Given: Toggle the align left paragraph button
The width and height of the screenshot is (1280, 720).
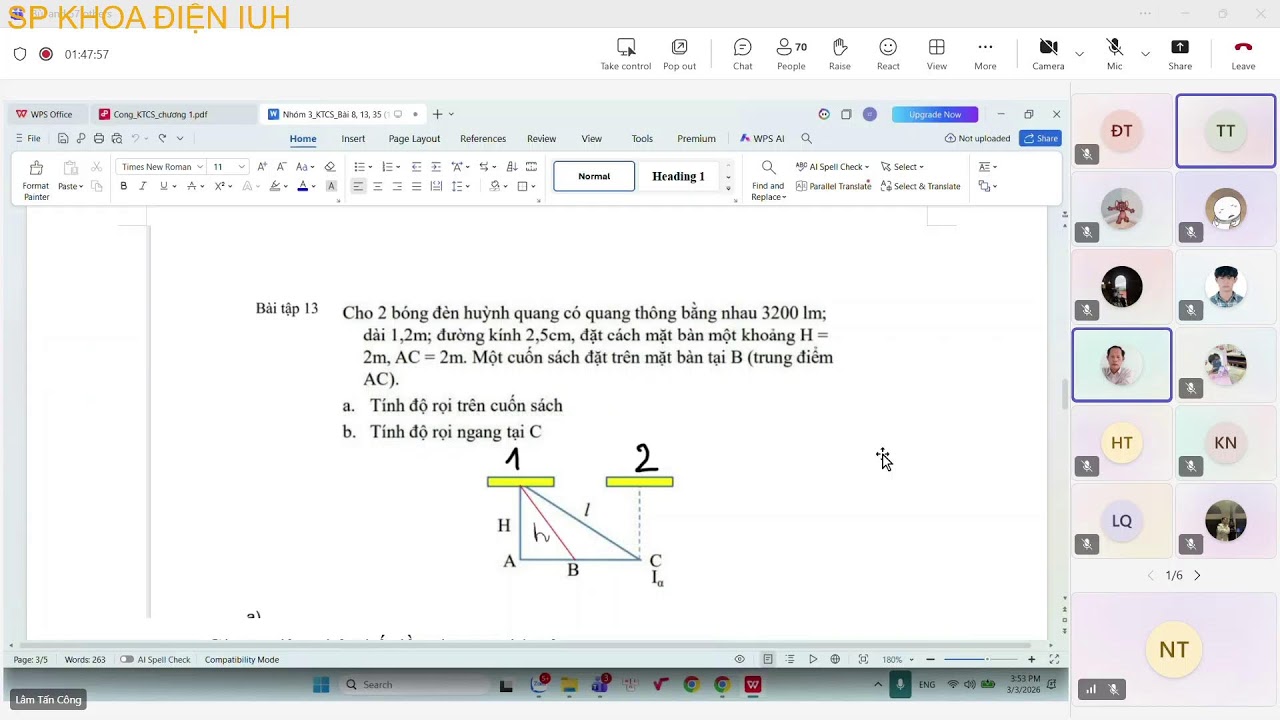Looking at the screenshot, I should click(358, 186).
